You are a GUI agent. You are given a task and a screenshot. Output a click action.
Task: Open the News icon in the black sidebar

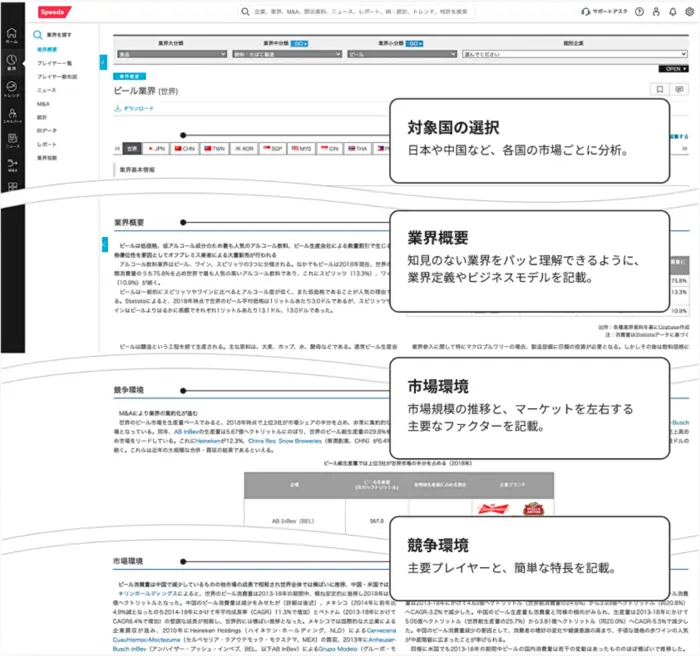[x=12, y=140]
